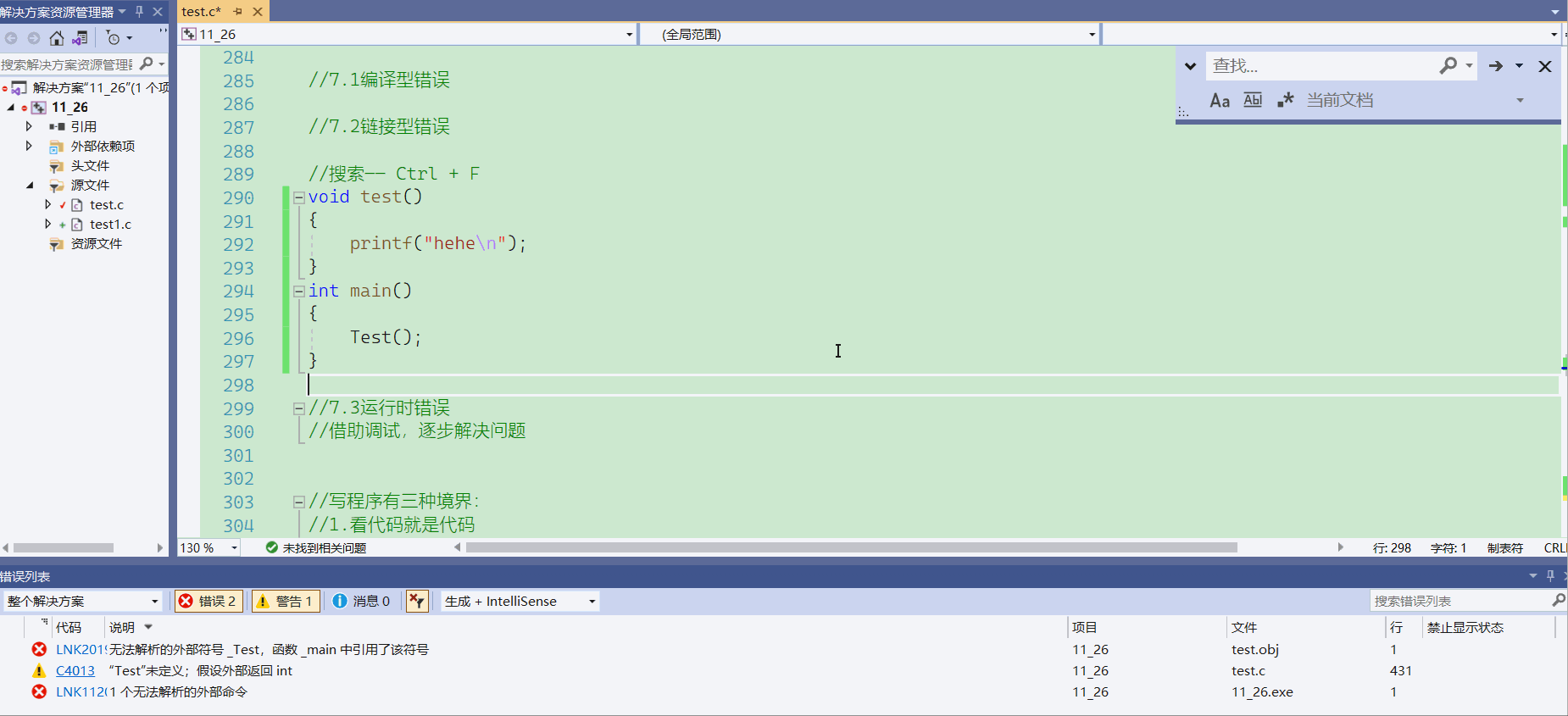
Task: Click the error list category toggle icon beside 代码
Action: click(x=43, y=624)
